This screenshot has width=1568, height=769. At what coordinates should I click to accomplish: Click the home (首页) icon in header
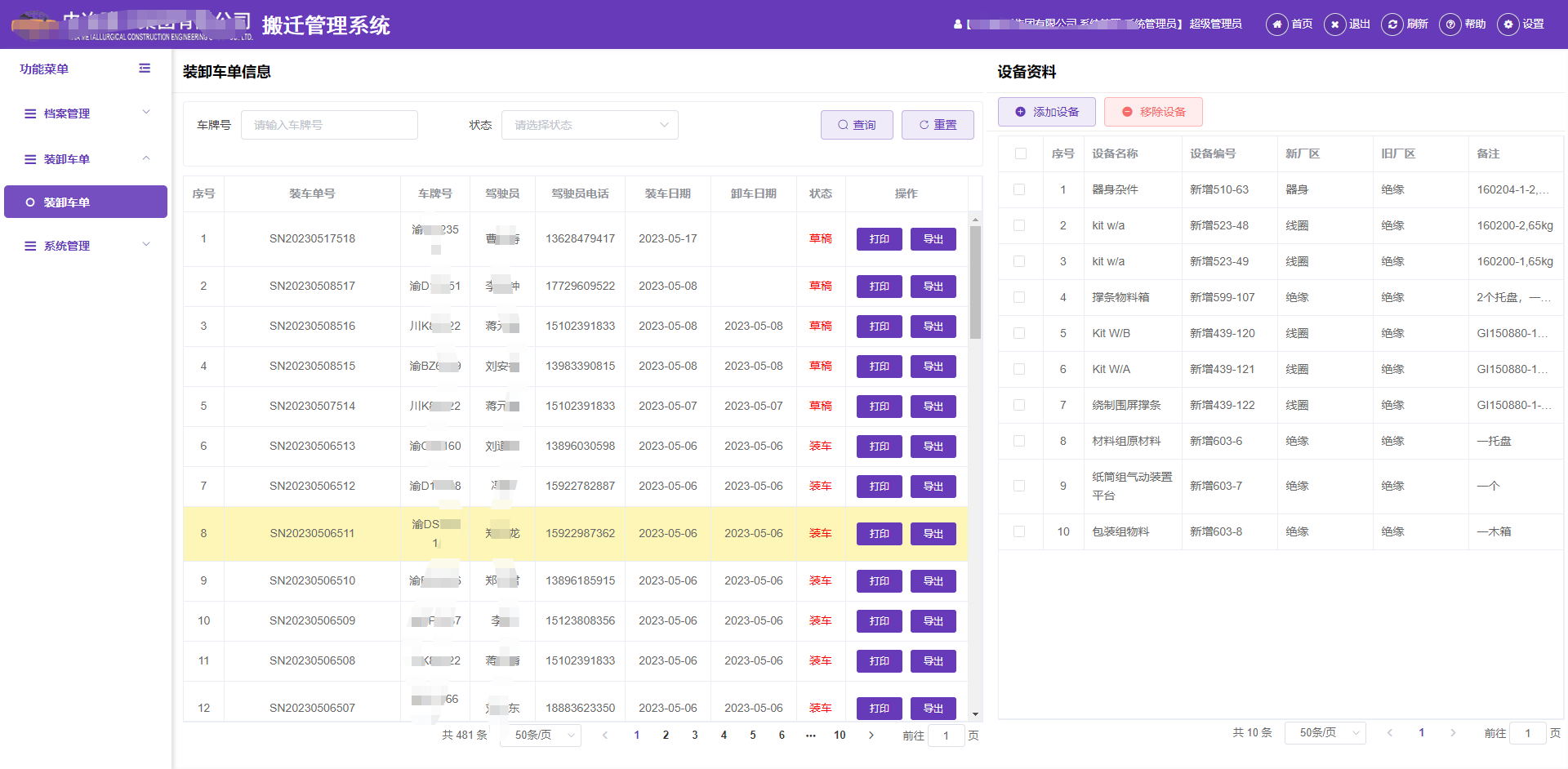tap(1276, 24)
